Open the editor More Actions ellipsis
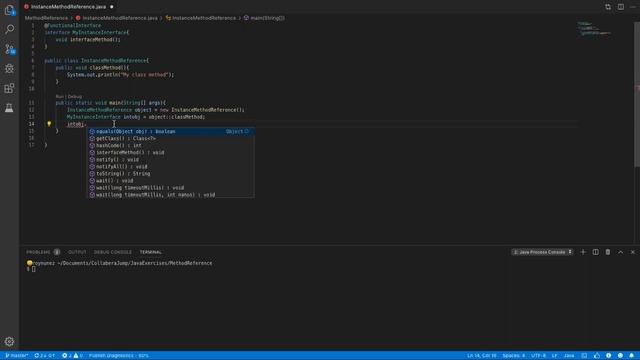The height and width of the screenshot is (360, 640). pos(633,7)
